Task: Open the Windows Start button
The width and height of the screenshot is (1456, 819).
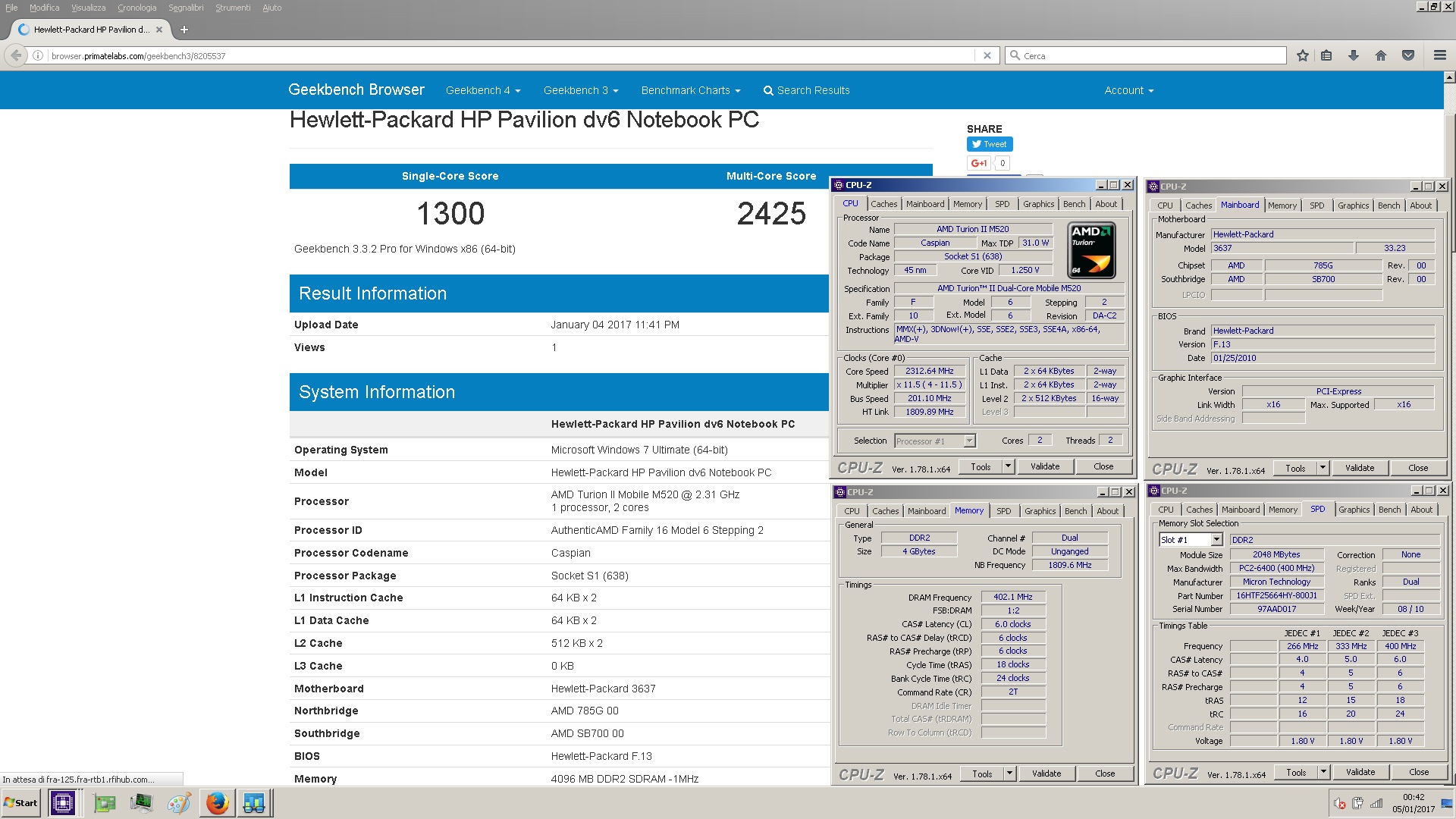Action: pyautogui.click(x=21, y=803)
